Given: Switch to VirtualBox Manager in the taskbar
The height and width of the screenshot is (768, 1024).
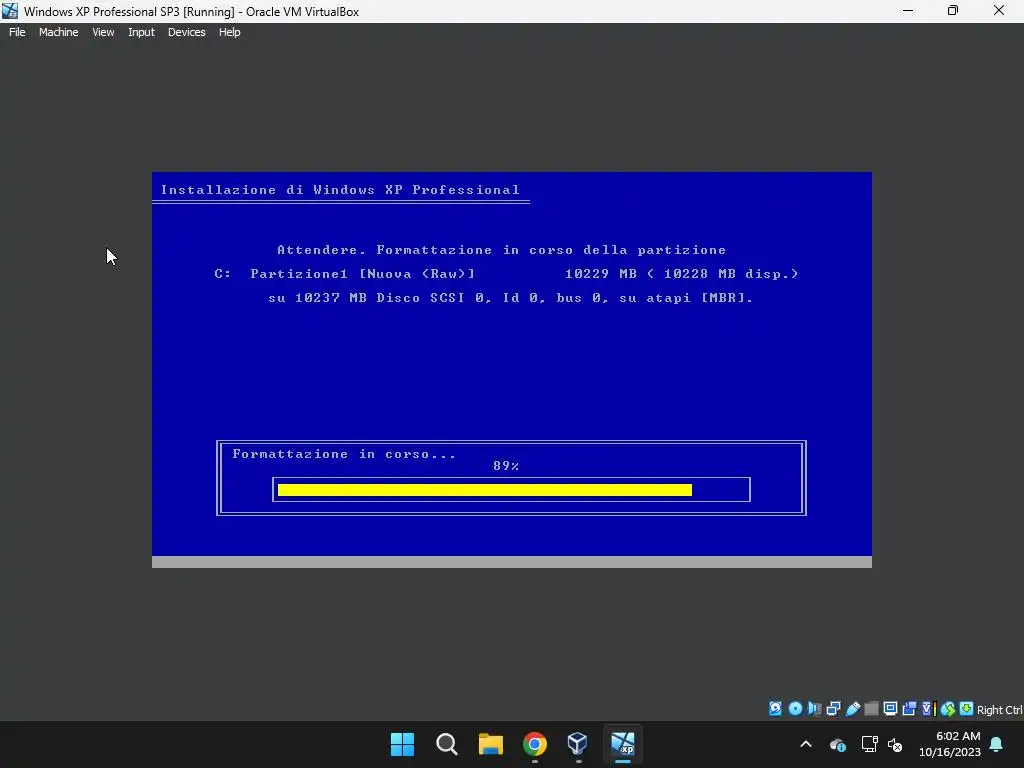Looking at the screenshot, I should tap(578, 744).
